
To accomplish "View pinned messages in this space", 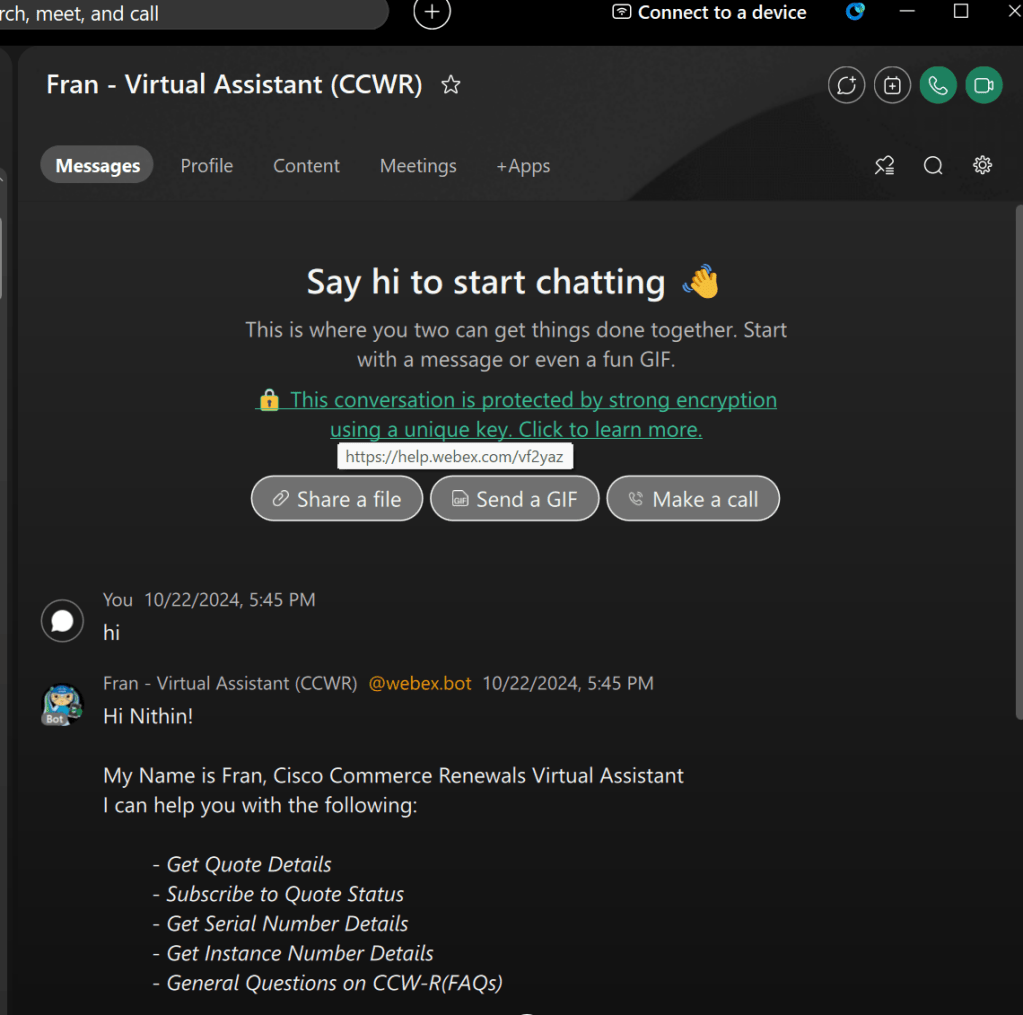I will coord(884,165).
